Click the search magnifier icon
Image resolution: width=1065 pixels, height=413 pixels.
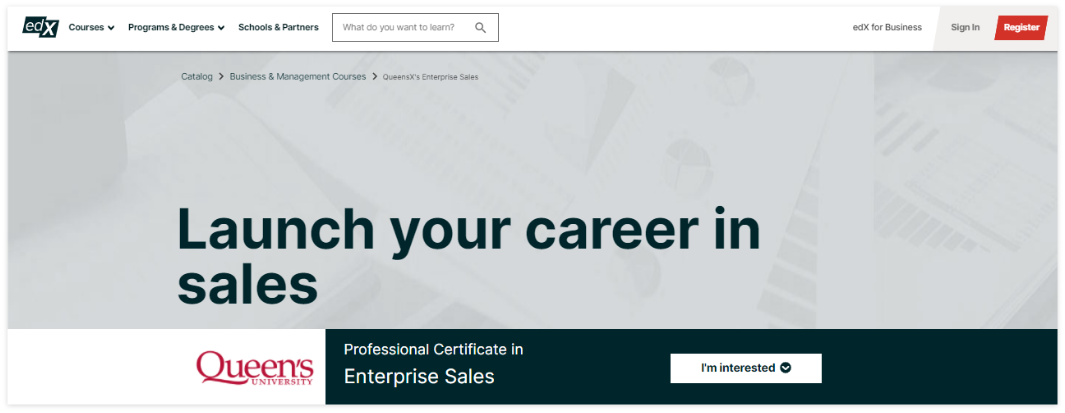pyautogui.click(x=481, y=28)
